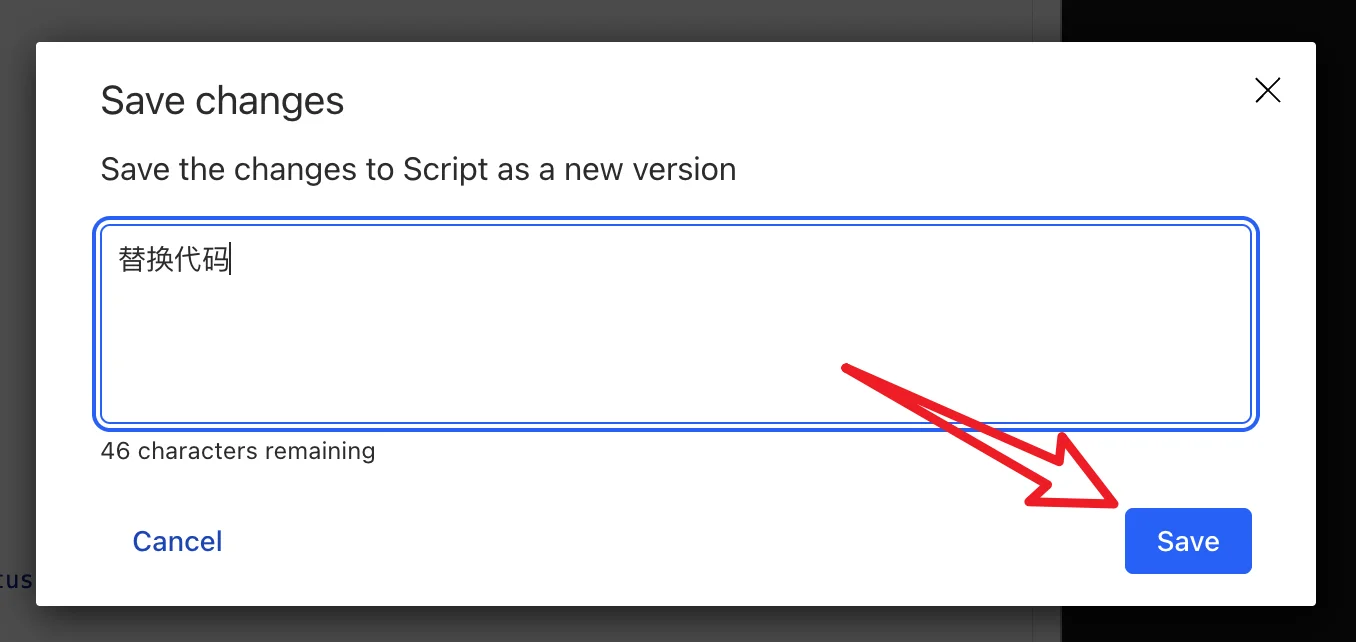Click the red arrow's tail end
1356x642 pixels.
850,369
